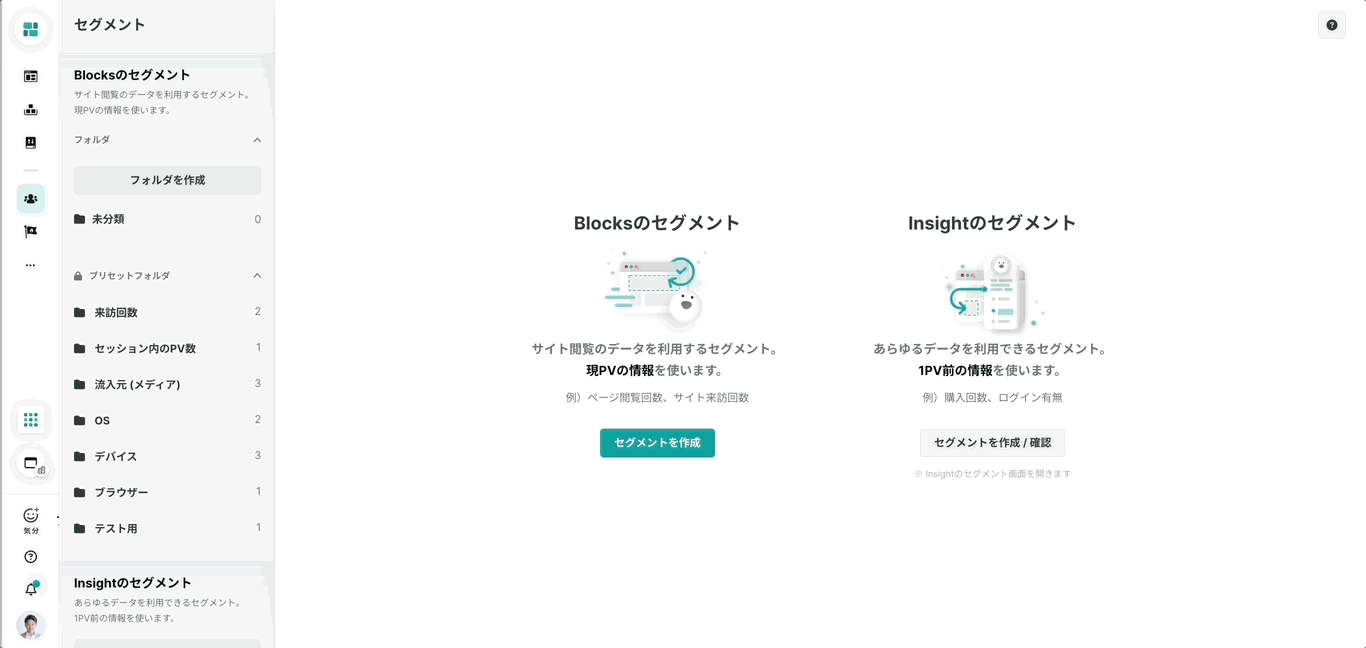This screenshot has height=648, width=1366.
Task: Collapse the プリセットフォルダ section chevron
Action: click(257, 276)
